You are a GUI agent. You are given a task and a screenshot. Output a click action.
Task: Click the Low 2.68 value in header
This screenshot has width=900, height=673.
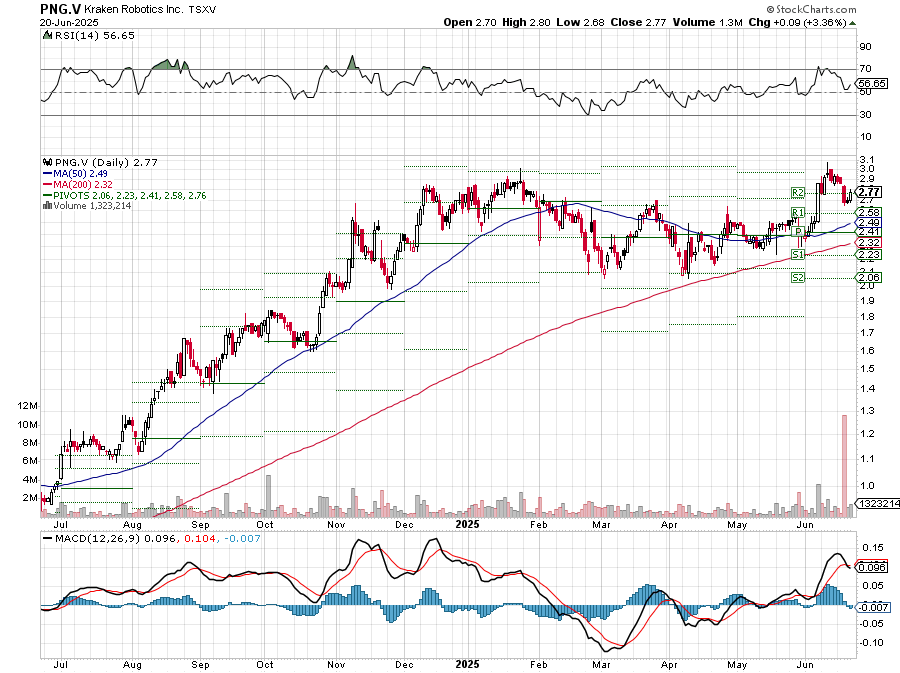[580, 22]
